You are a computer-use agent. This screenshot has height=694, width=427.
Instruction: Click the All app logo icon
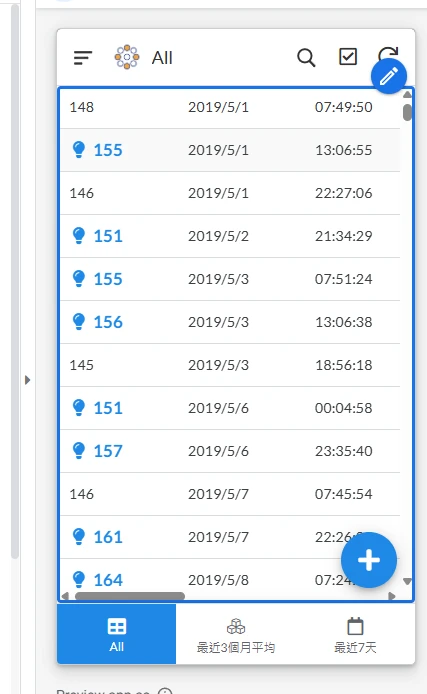[127, 57]
